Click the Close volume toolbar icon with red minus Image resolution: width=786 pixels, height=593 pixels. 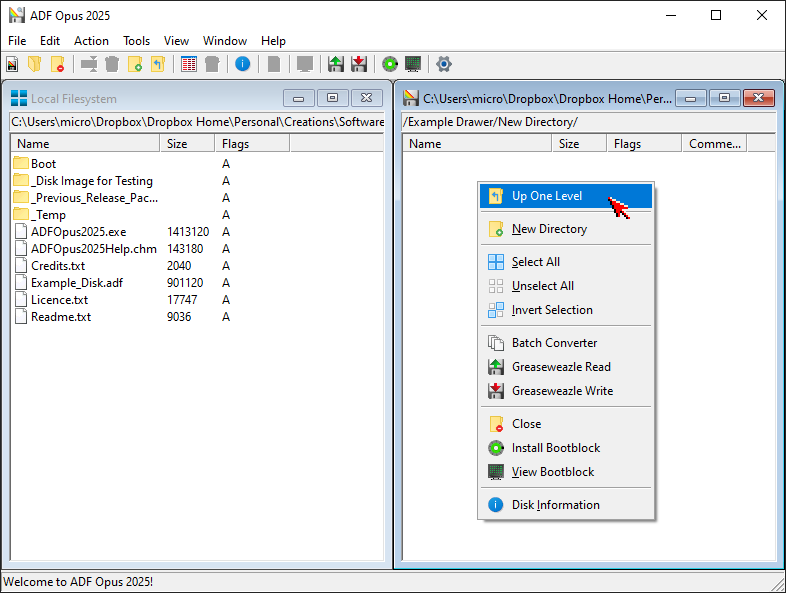coord(58,64)
